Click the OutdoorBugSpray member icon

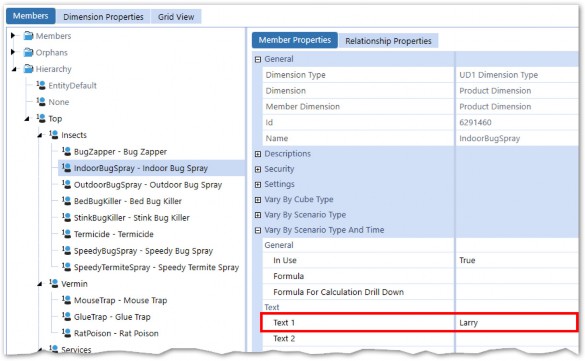click(x=66, y=184)
